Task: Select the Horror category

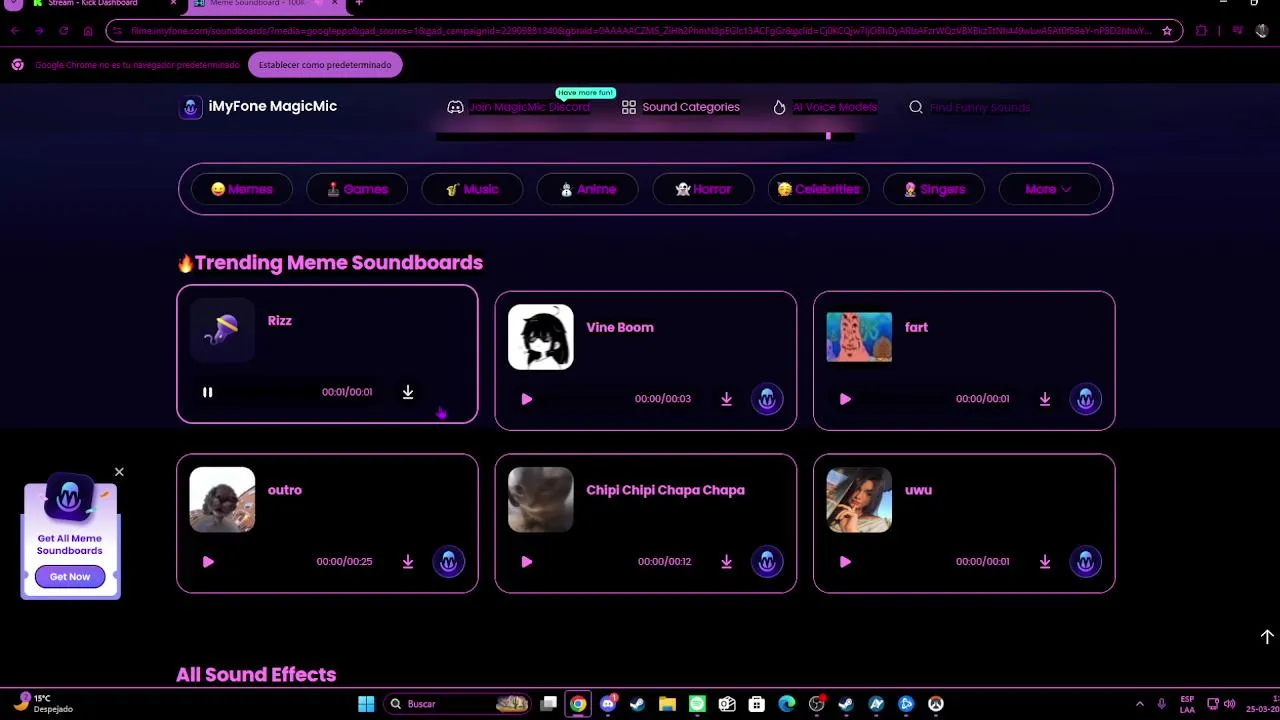Action: coord(703,189)
